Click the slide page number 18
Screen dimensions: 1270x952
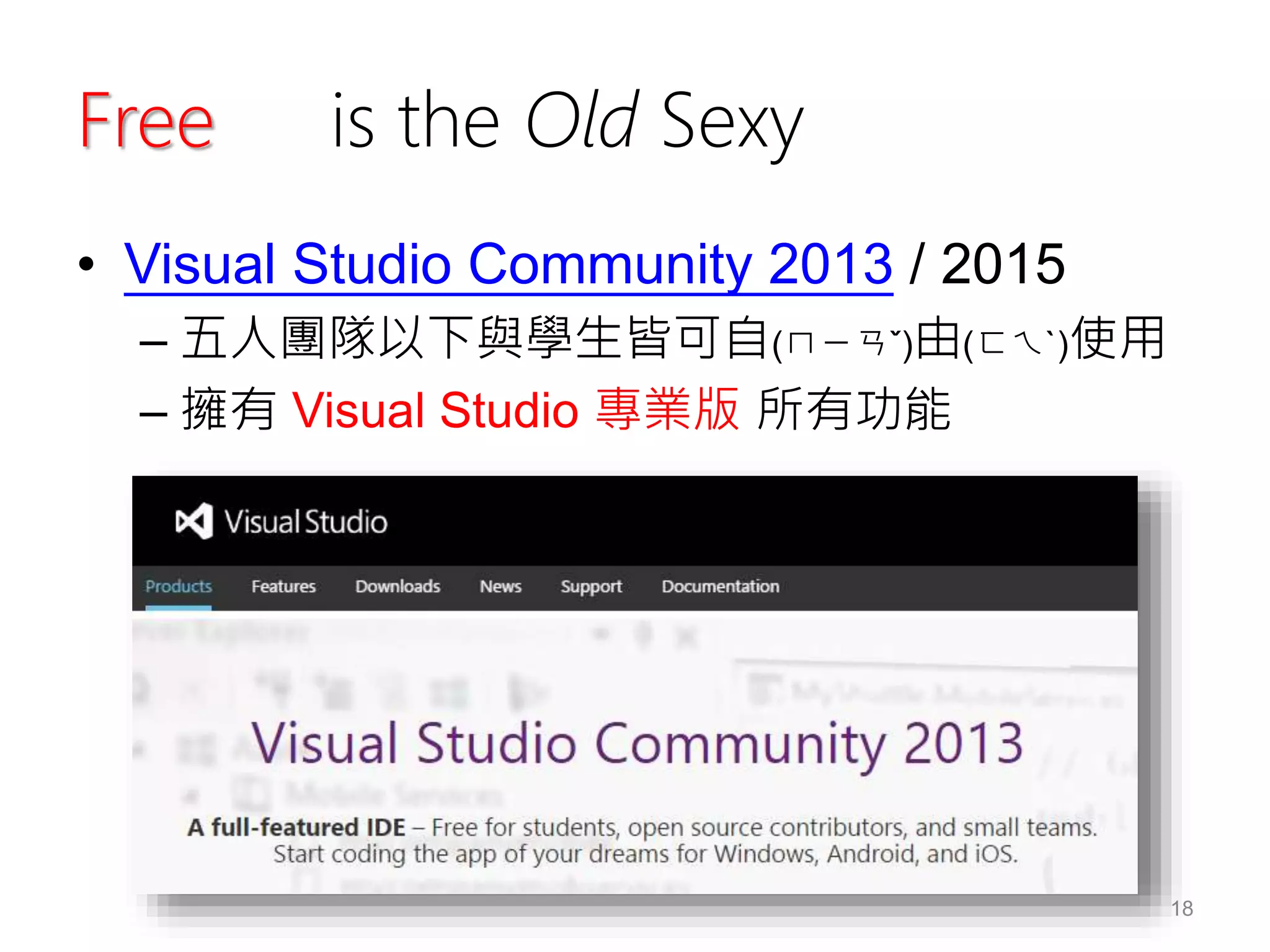click(1182, 909)
